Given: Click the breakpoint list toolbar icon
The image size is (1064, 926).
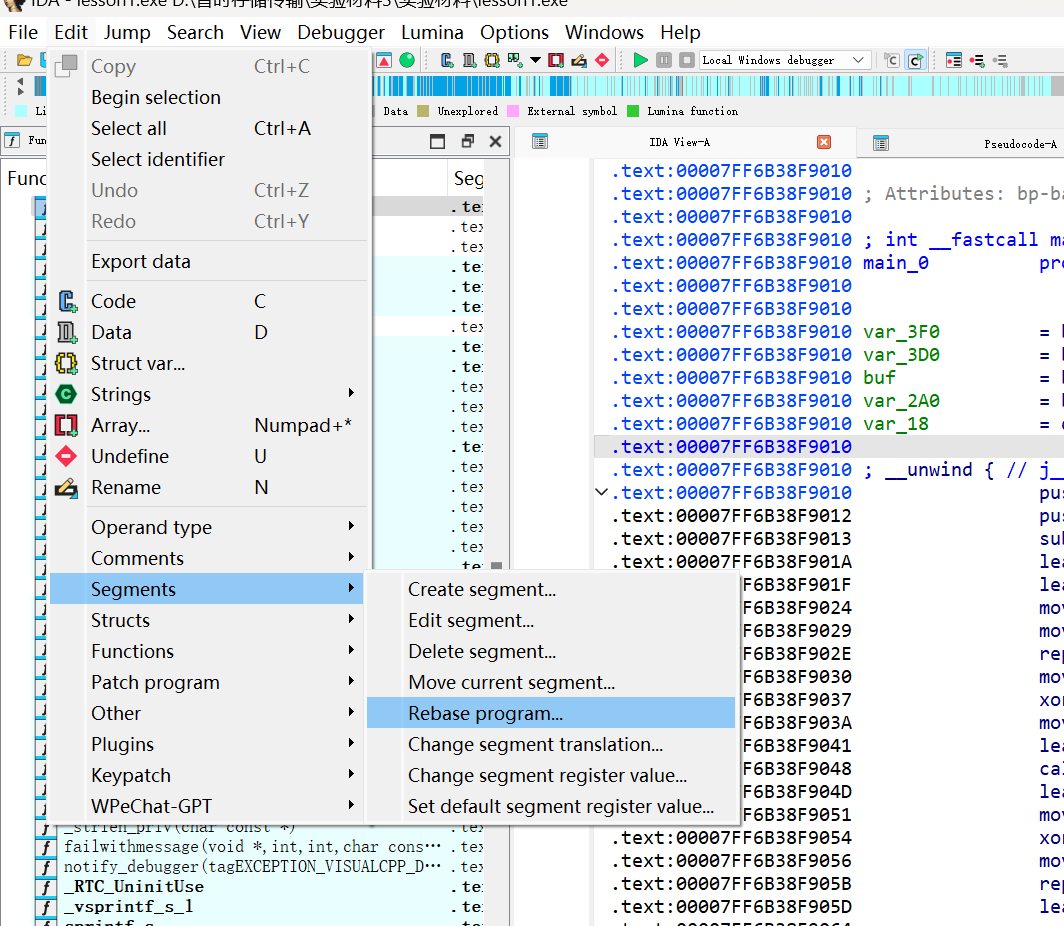Looking at the screenshot, I should pyautogui.click(x=953, y=60).
